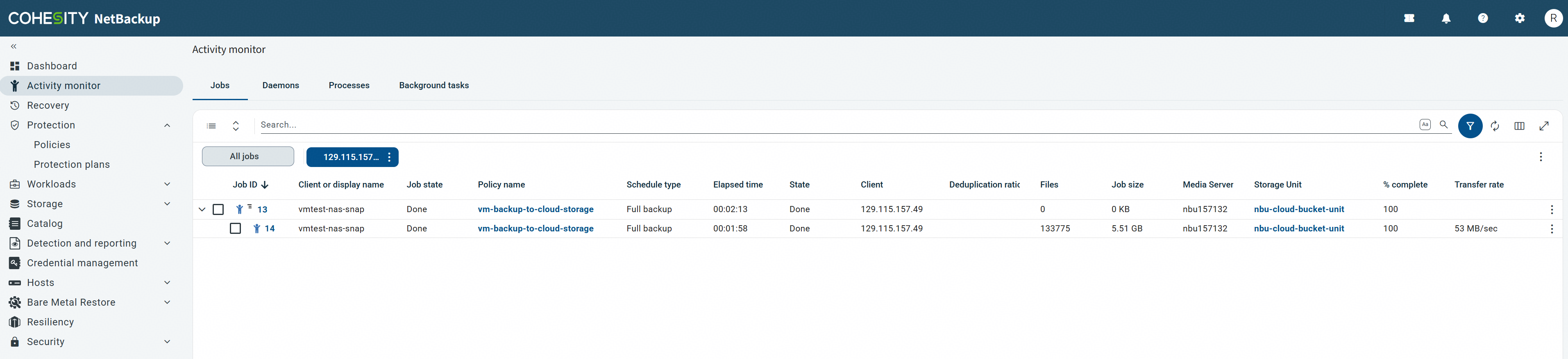Image resolution: width=1568 pixels, height=359 pixels.
Task: Click the Dashboard sidebar icon
Action: tap(15, 66)
